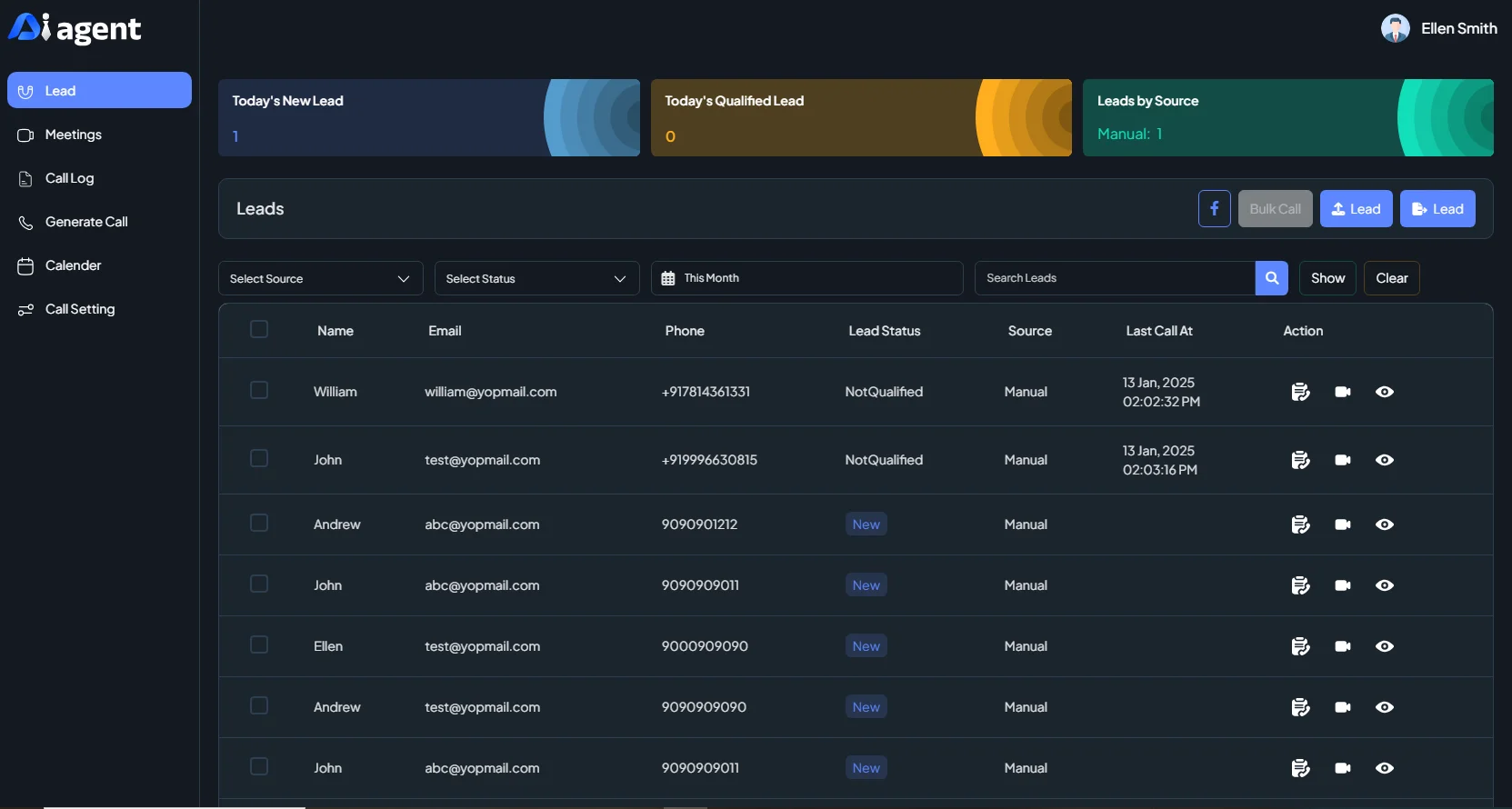Click the New status badge in Ellen's row

(866, 646)
